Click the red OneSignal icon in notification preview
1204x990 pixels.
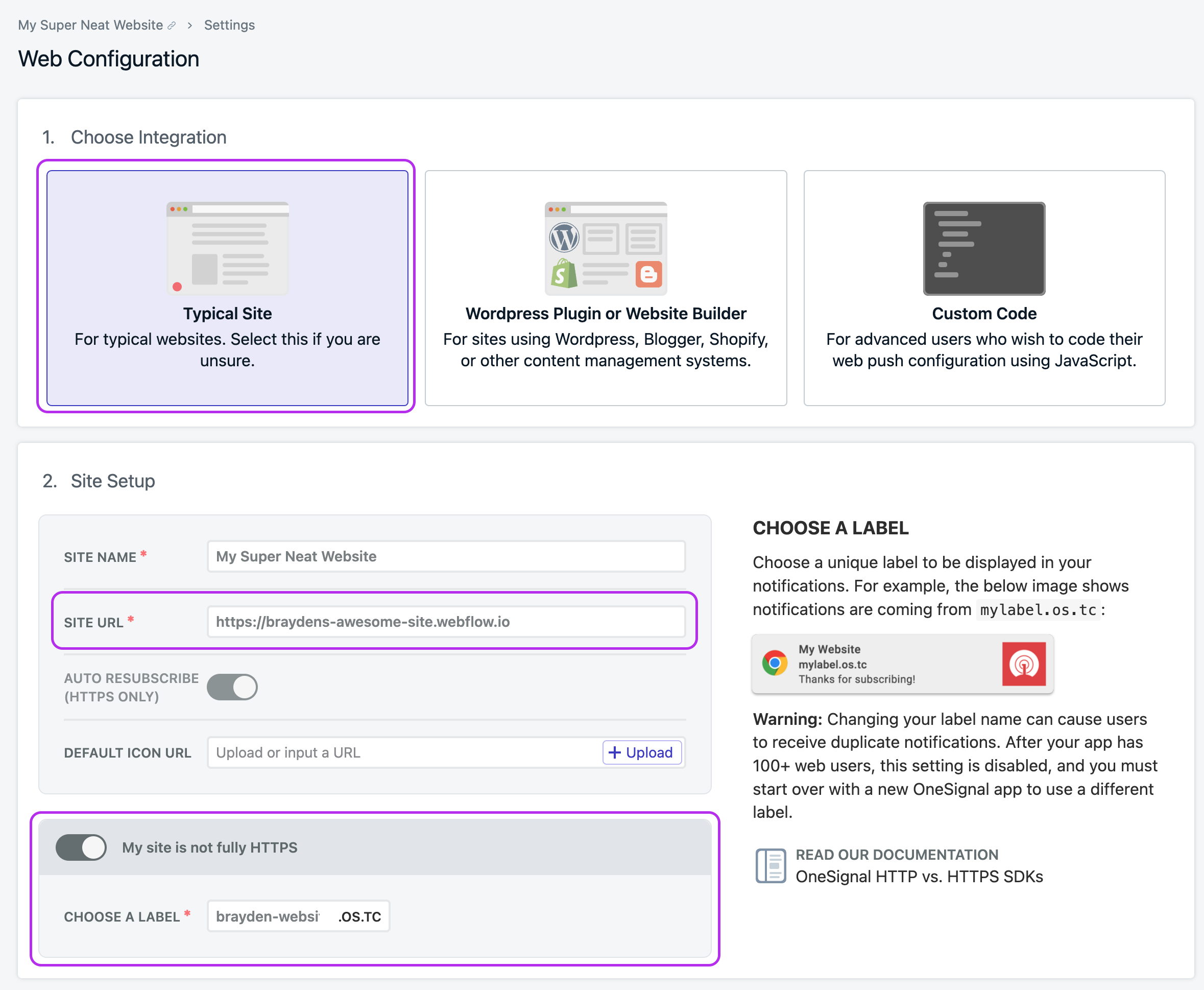coord(1023,664)
